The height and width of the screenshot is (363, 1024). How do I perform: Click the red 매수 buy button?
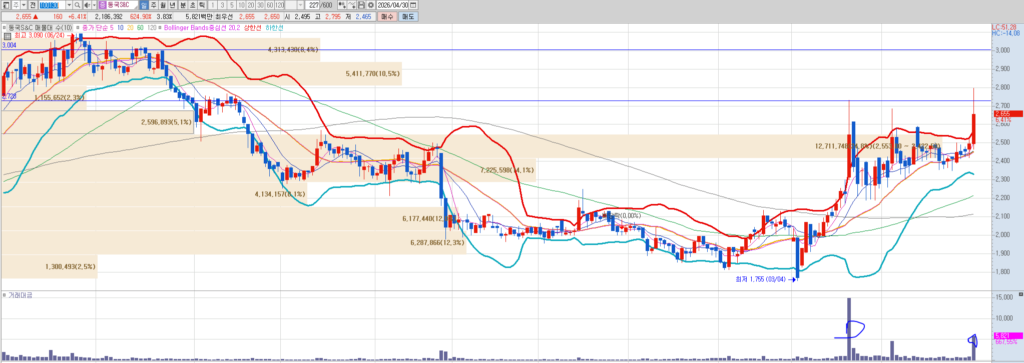387,16
